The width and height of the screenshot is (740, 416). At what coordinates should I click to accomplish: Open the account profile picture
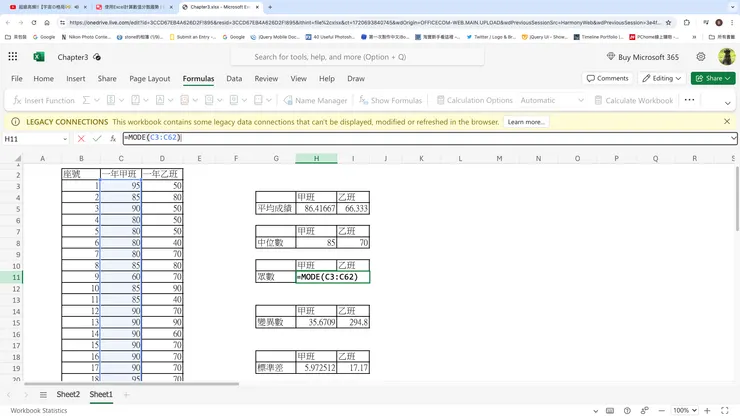click(726, 57)
